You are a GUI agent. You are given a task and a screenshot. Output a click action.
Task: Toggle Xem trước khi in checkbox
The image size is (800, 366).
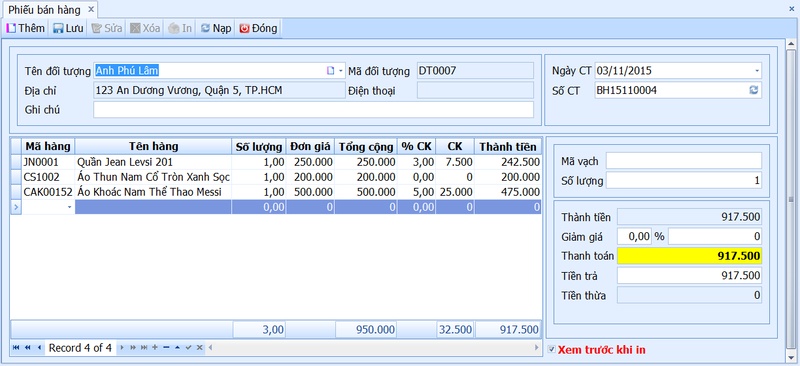pyautogui.click(x=552, y=350)
